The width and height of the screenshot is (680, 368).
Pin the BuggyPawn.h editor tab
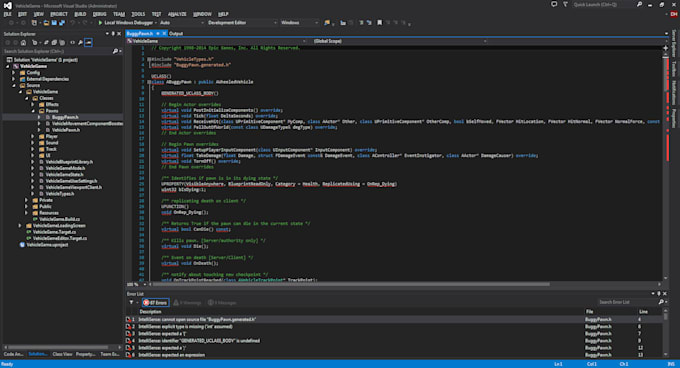[x=158, y=33]
